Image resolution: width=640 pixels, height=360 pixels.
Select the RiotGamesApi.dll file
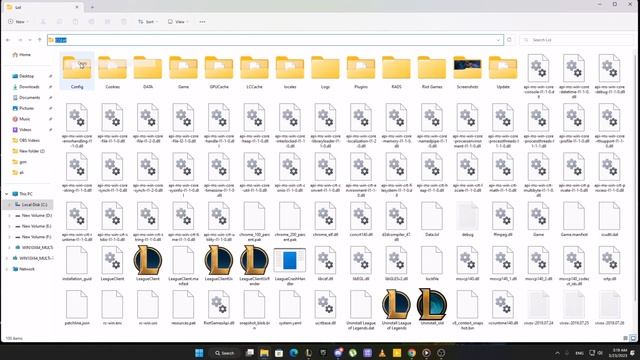(x=219, y=308)
